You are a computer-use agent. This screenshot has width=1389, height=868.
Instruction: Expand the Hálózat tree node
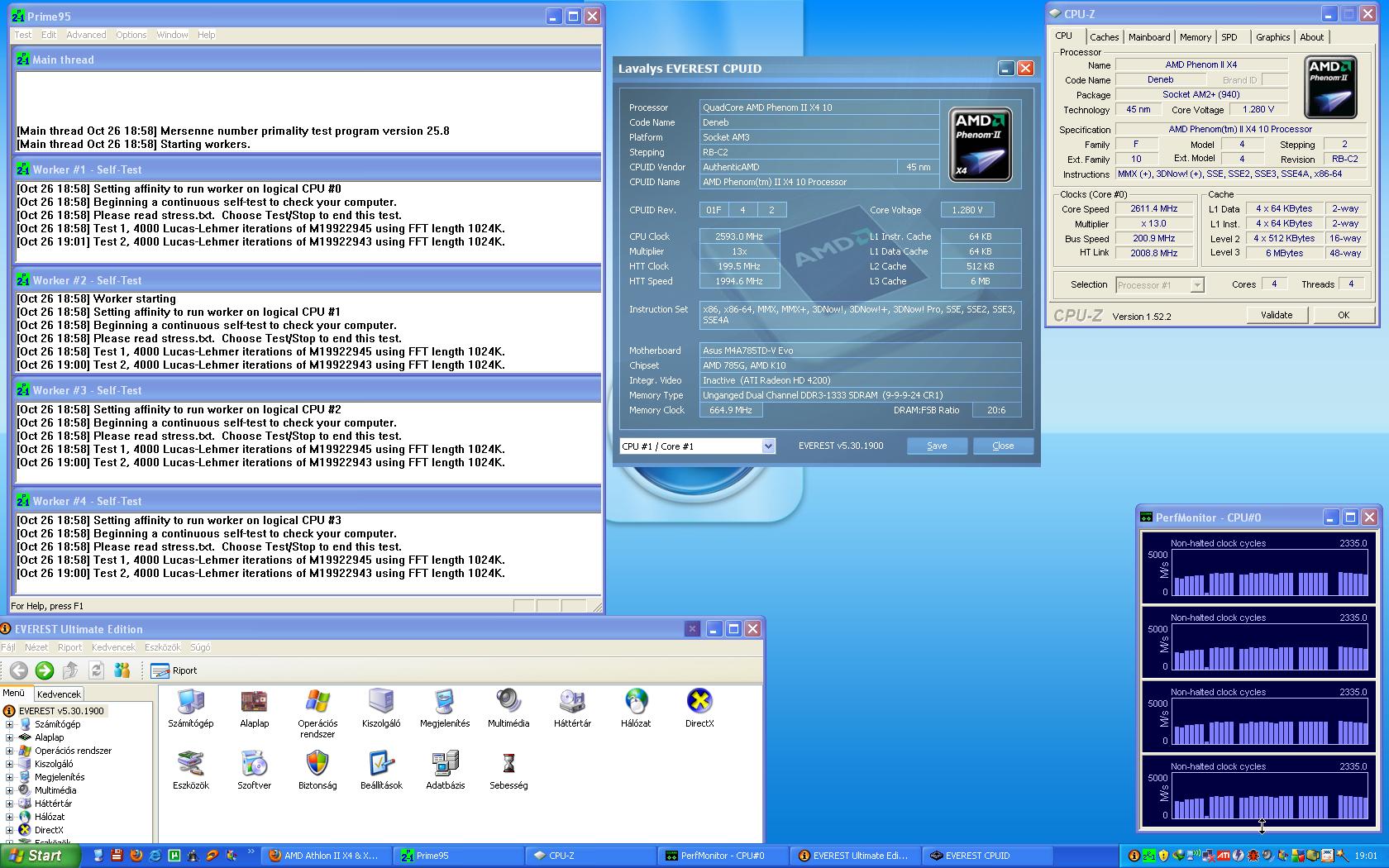[x=10, y=817]
